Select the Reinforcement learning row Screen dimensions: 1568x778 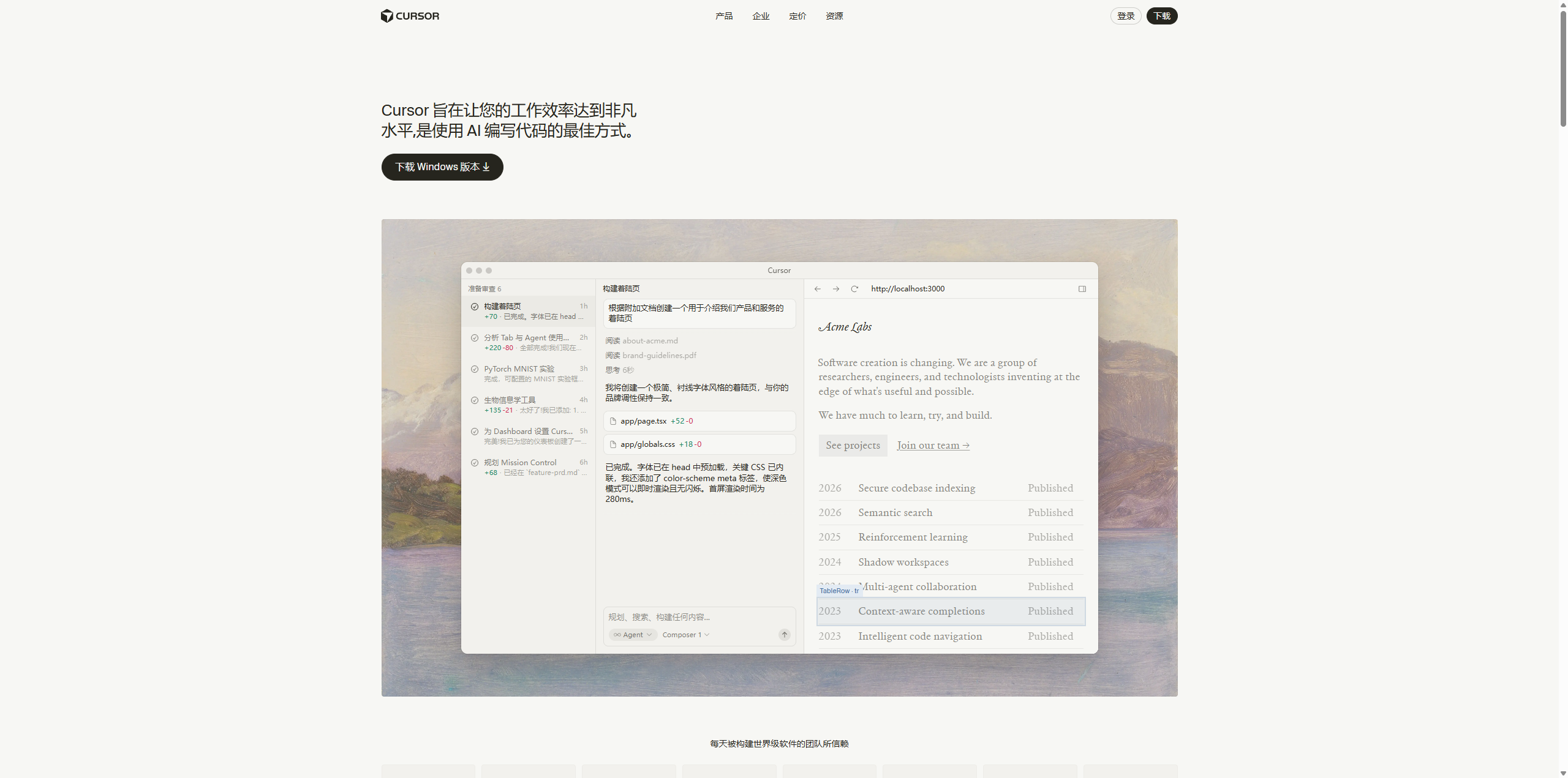pyautogui.click(x=951, y=537)
